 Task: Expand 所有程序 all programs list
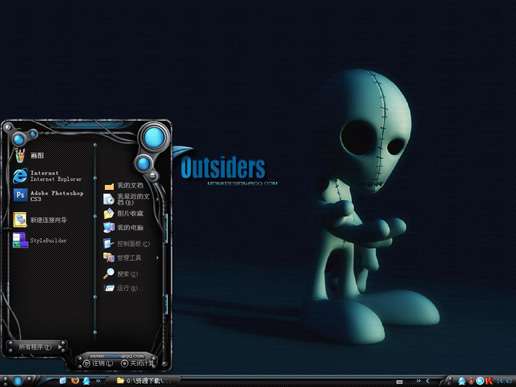(37, 347)
